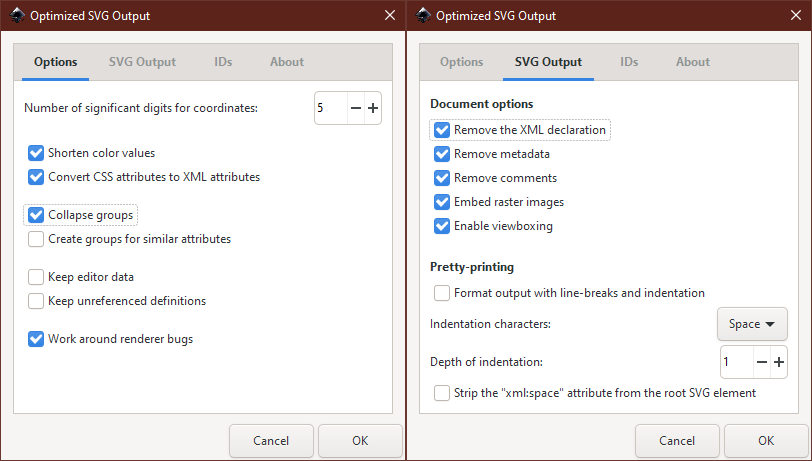Open the About tab in right dialog
The image size is (812, 461).
[x=692, y=62]
